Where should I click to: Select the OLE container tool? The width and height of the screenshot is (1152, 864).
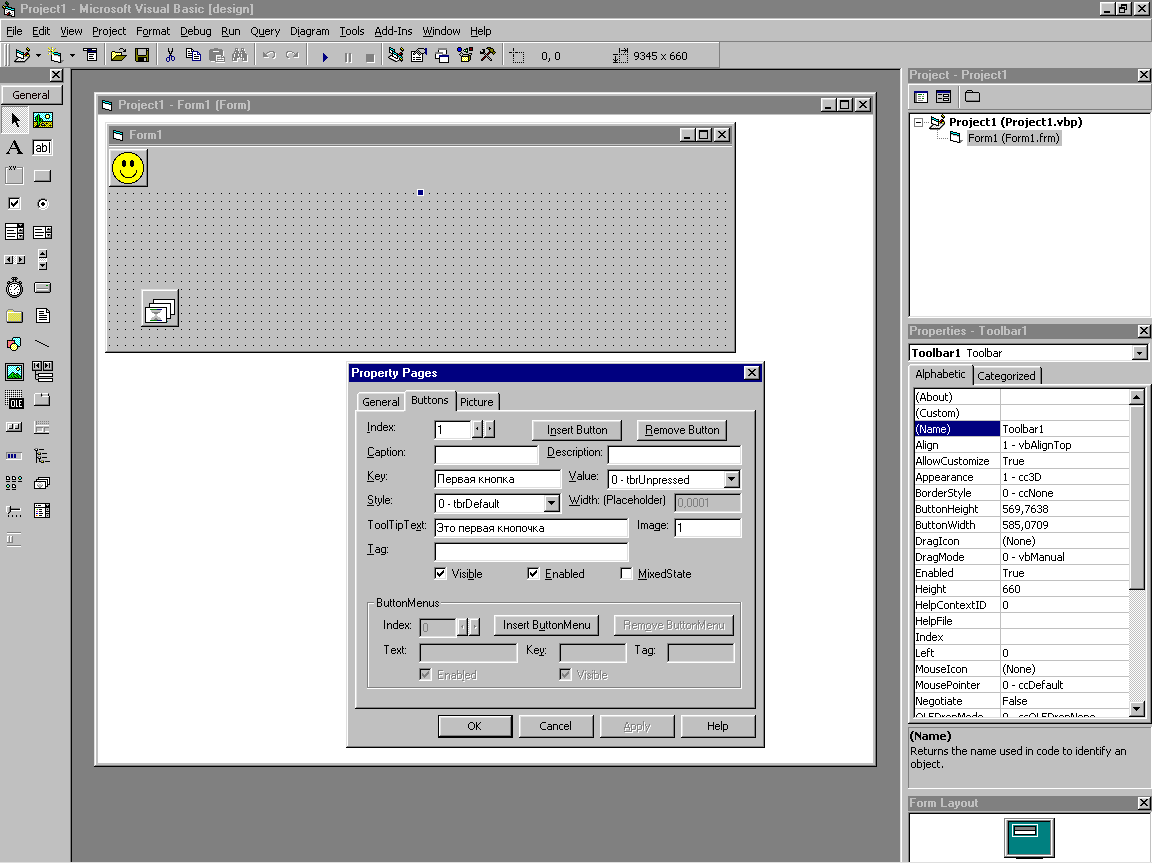(15, 400)
